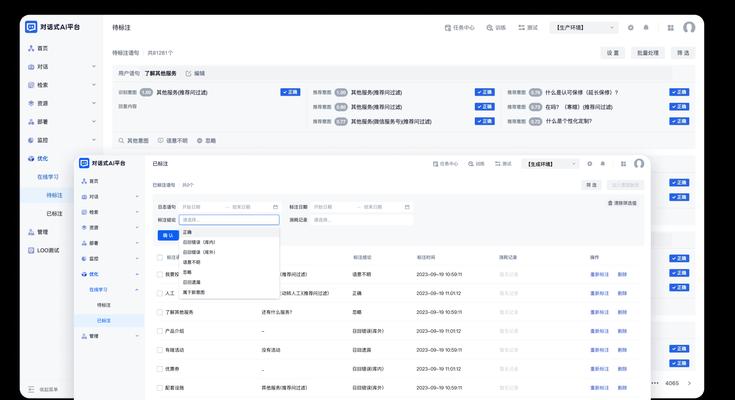Choose 召回错误(库外) from the open dropdown list
Screen dimensions: 735x400
pos(229,252)
